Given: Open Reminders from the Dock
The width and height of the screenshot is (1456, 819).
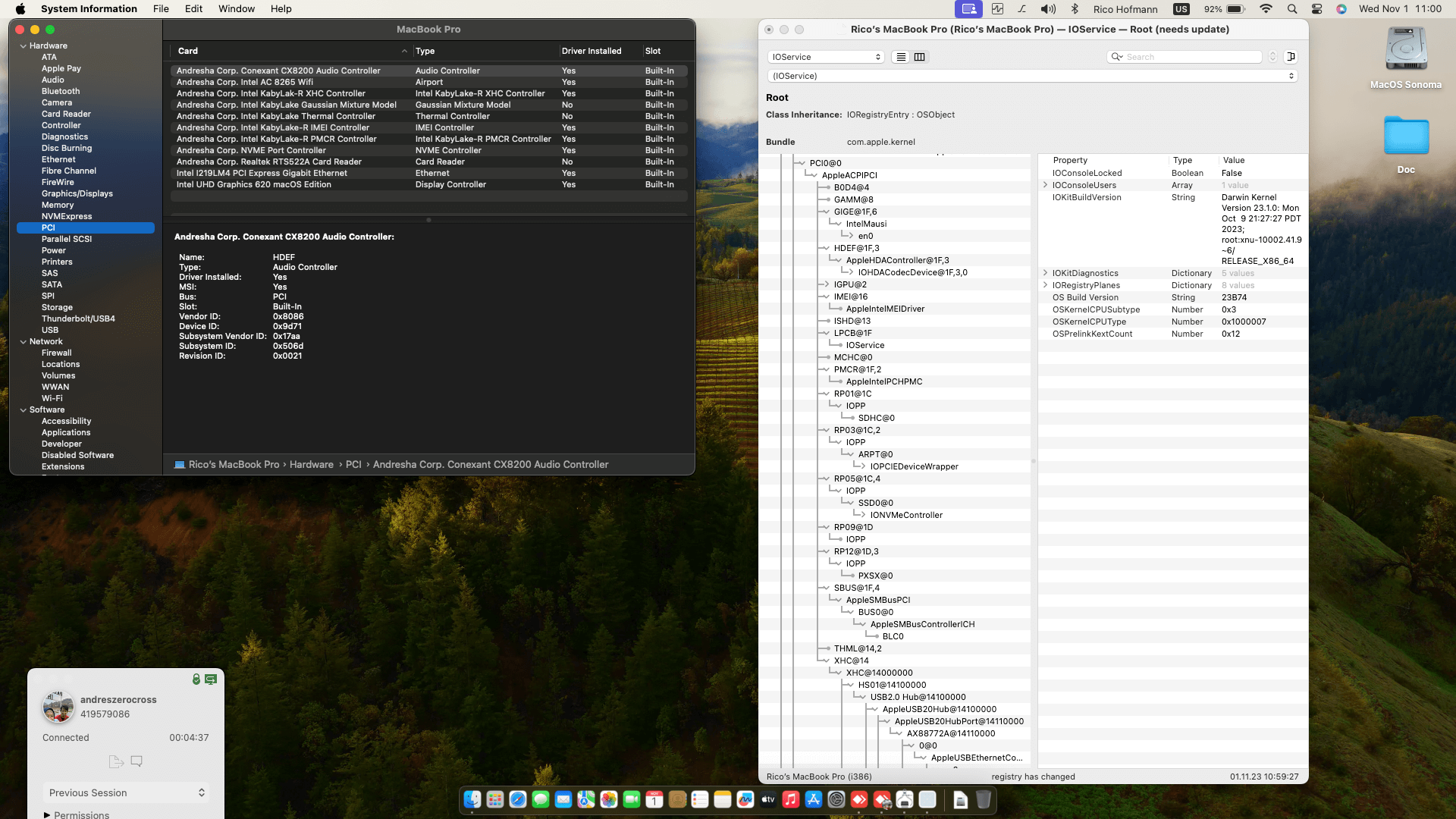Looking at the screenshot, I should (700, 799).
